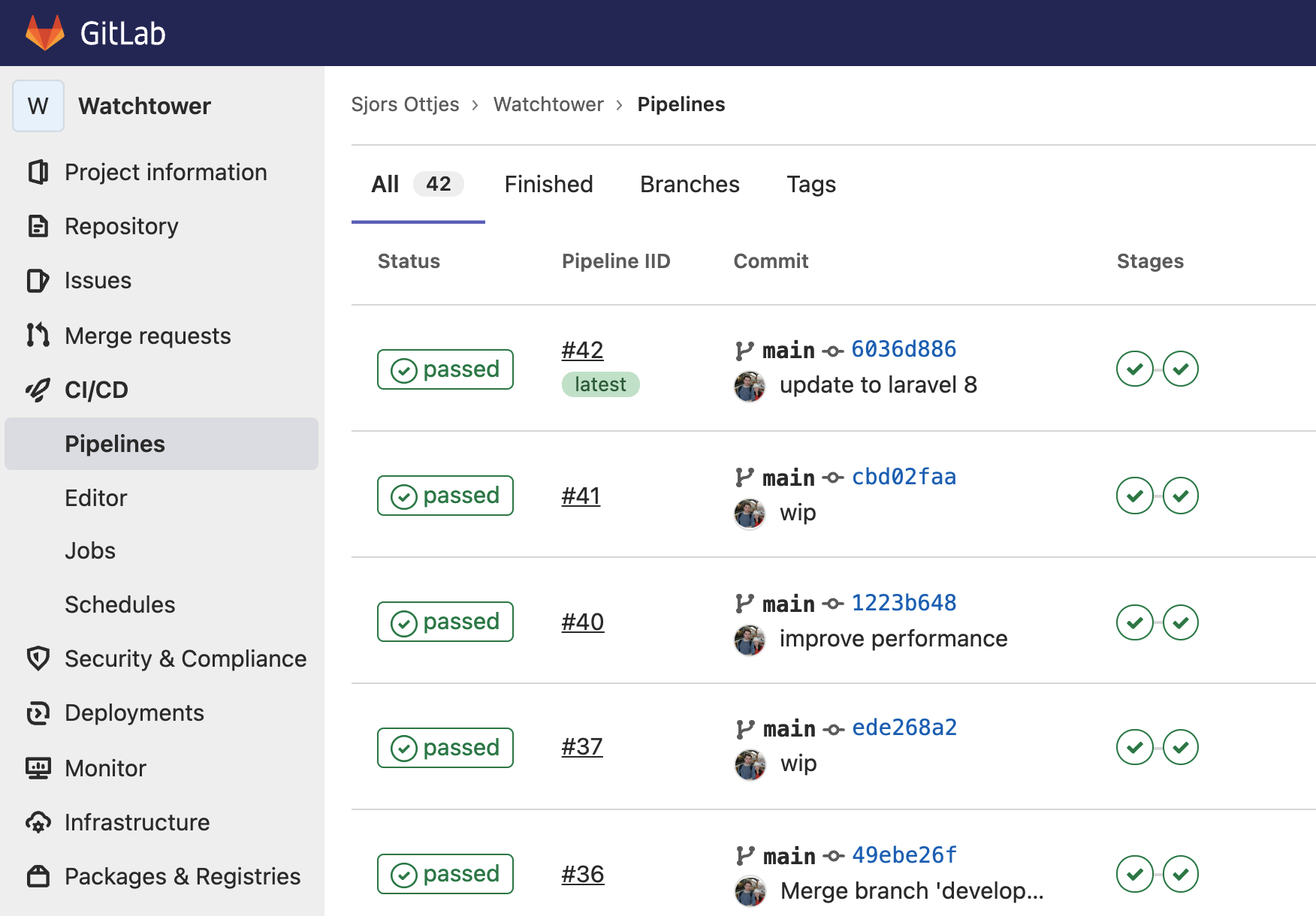Open pipeline #40 link
Viewport: 1316px width, 916px height.
coord(583,622)
